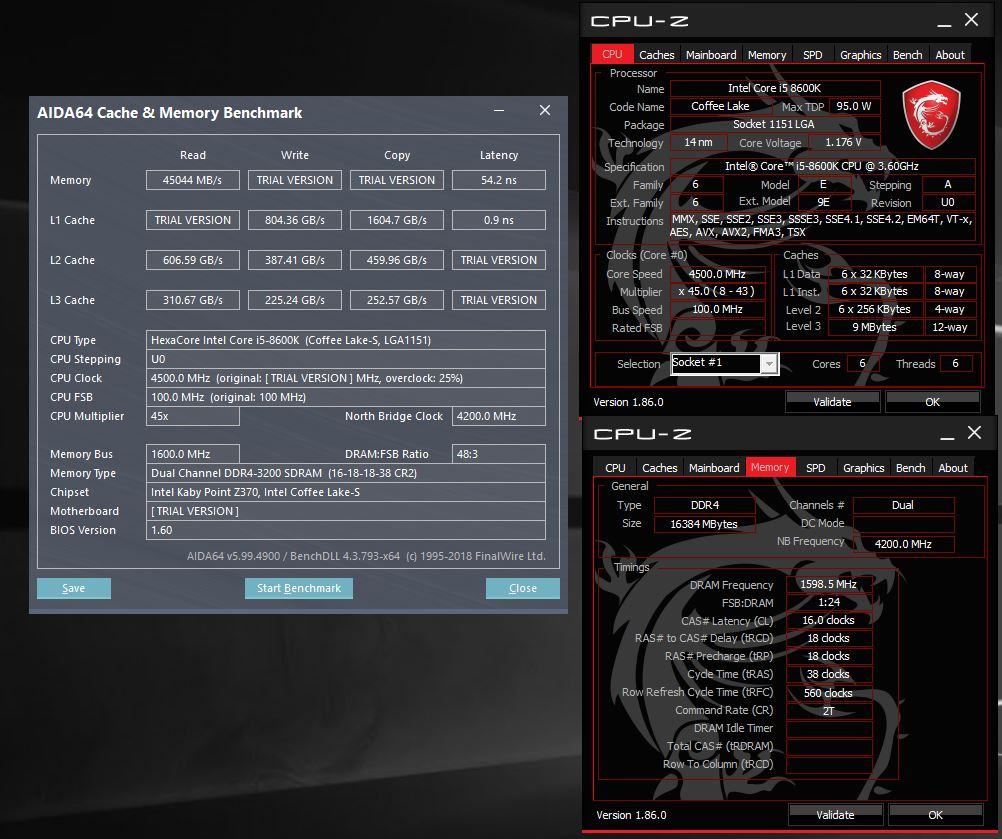Click memory Size 16384 MBytes value

[x=704, y=524]
